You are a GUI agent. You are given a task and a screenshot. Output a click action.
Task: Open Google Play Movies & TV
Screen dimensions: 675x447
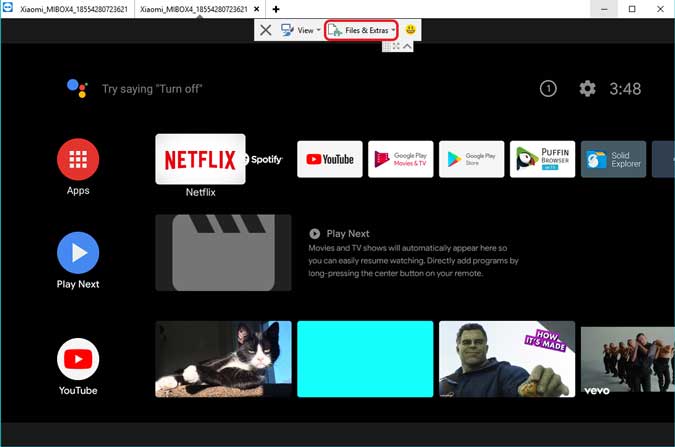point(401,159)
